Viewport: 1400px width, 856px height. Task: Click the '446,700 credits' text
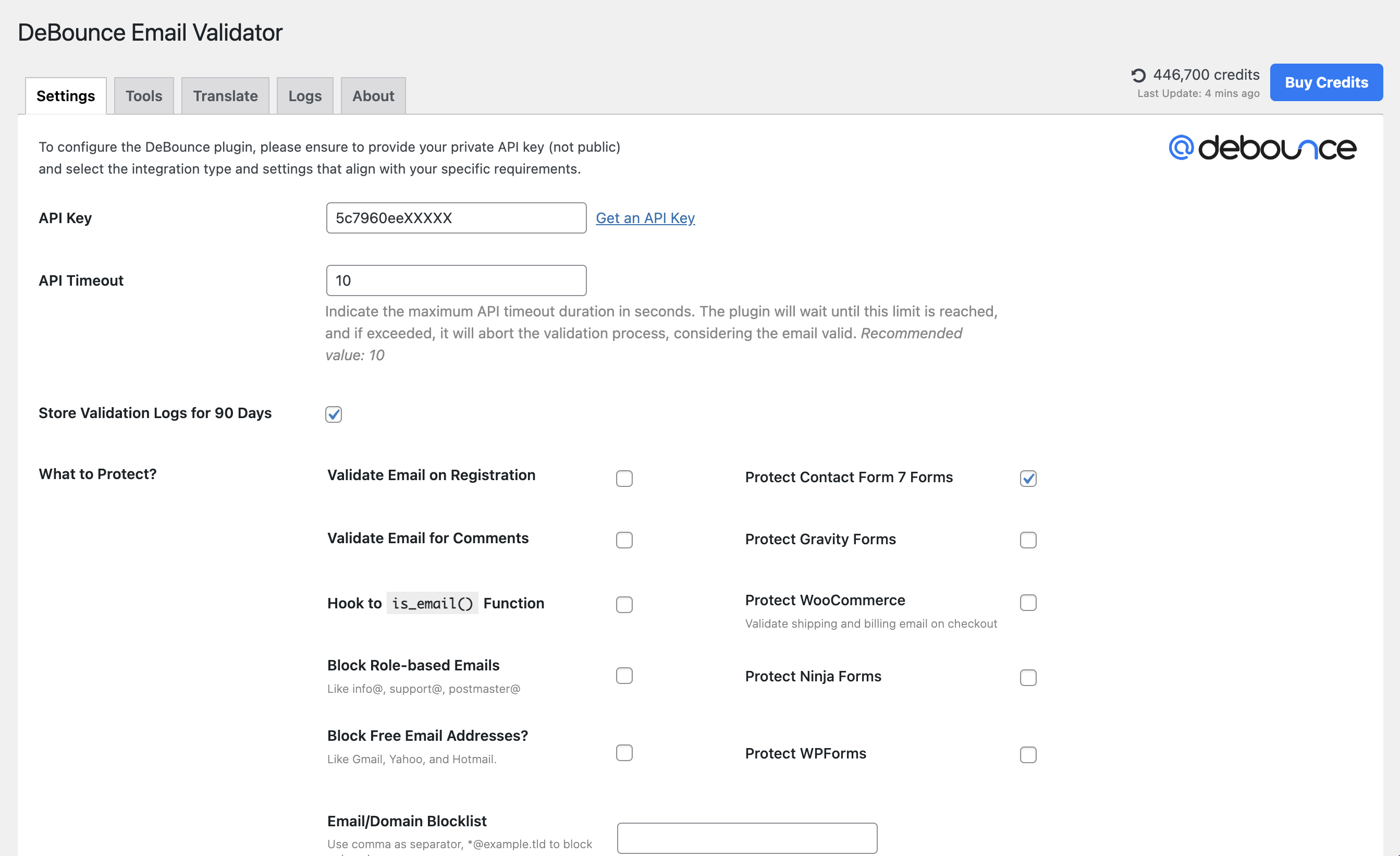pos(1206,75)
